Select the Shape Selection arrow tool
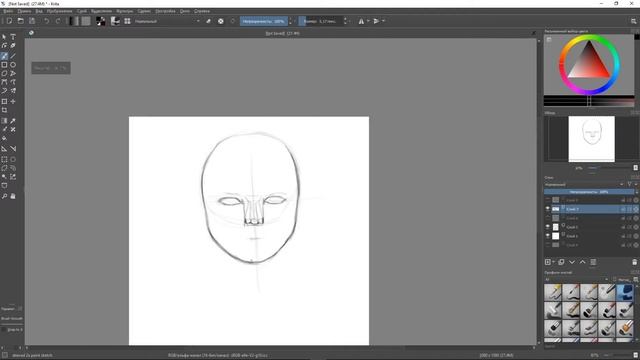Image resolution: width=640 pixels, height=360 pixels. (x=4, y=37)
